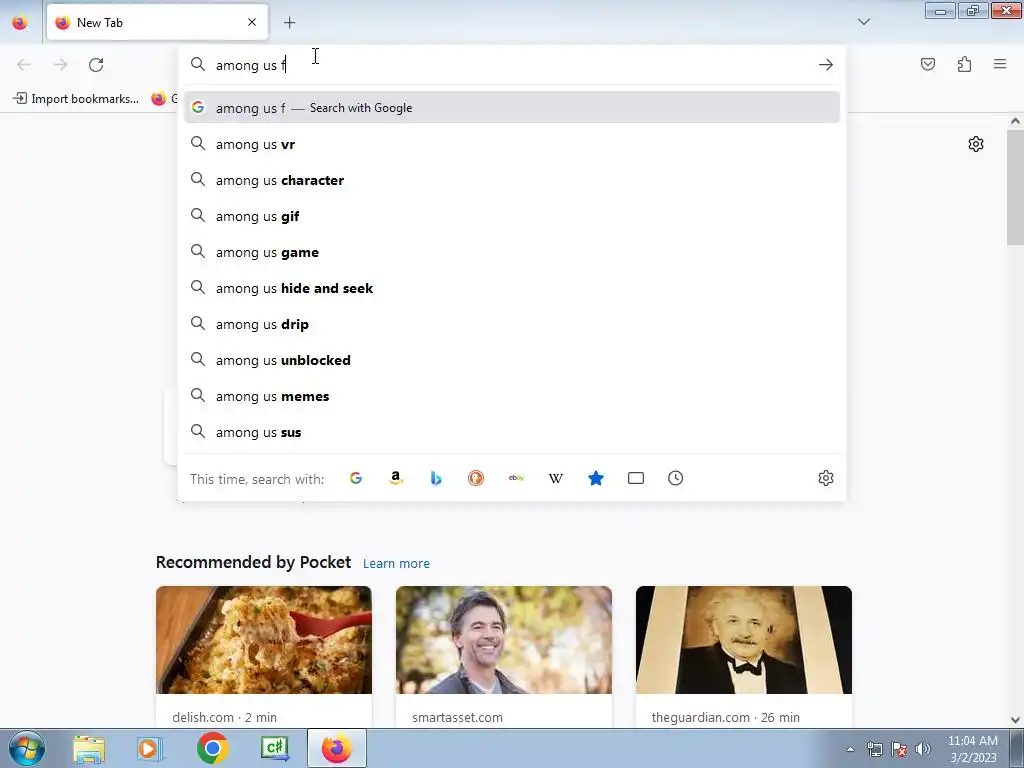Open search settings gear in dropdown

point(825,478)
